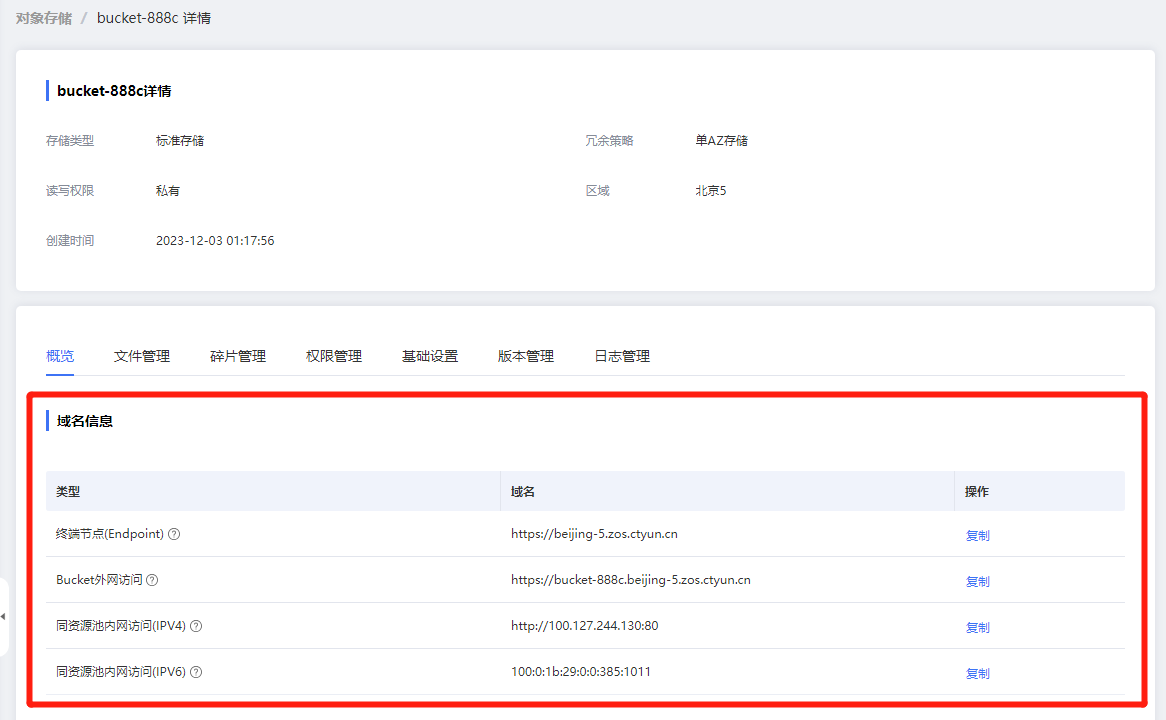Copy the IPV6 internal address via 复制

[x=977, y=673]
